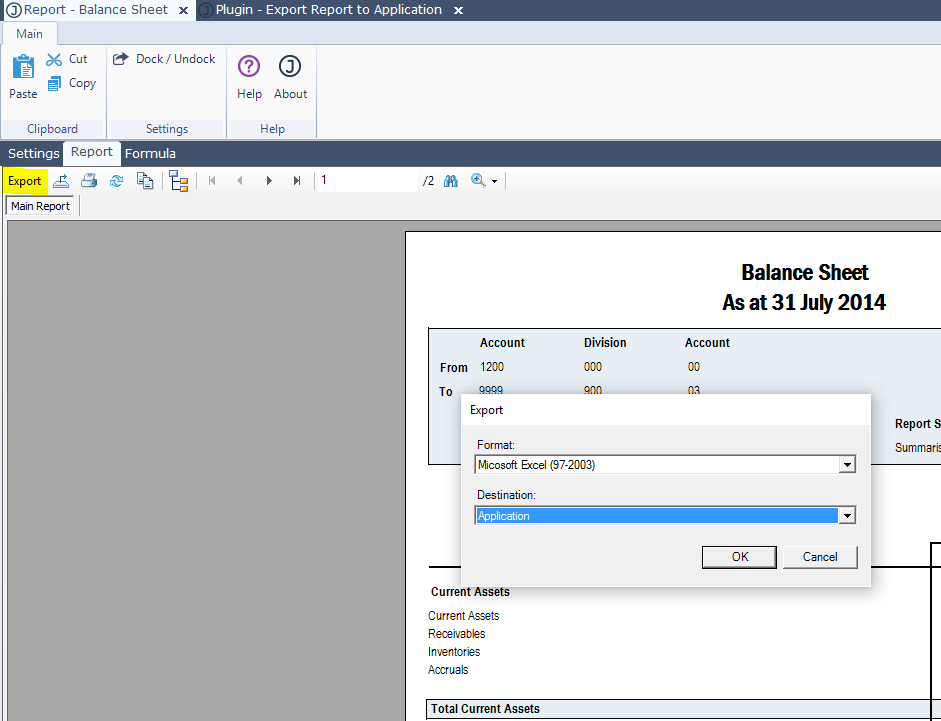Jump to the last report page
This screenshot has height=721, width=941.
click(297, 181)
